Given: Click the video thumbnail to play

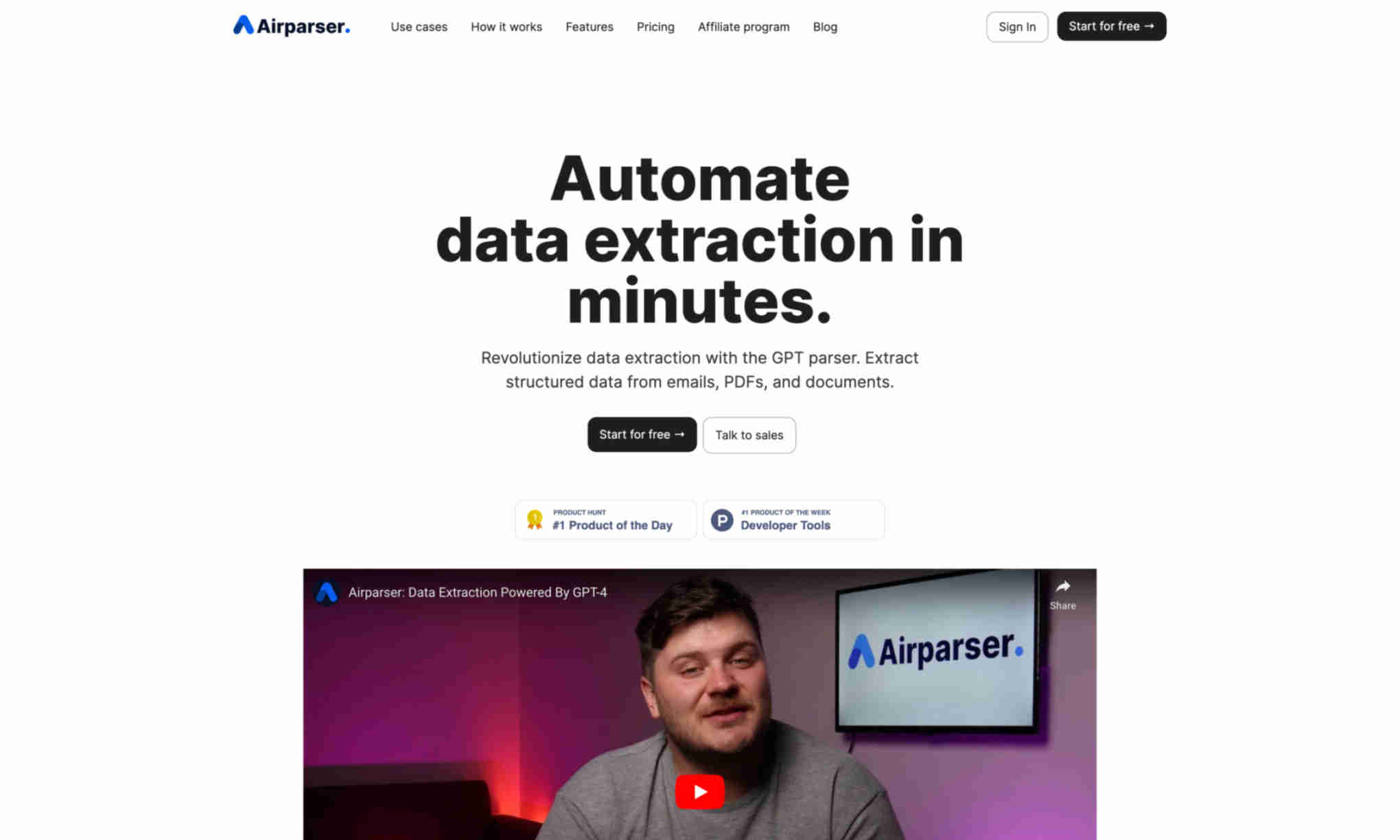Looking at the screenshot, I should [700, 792].
